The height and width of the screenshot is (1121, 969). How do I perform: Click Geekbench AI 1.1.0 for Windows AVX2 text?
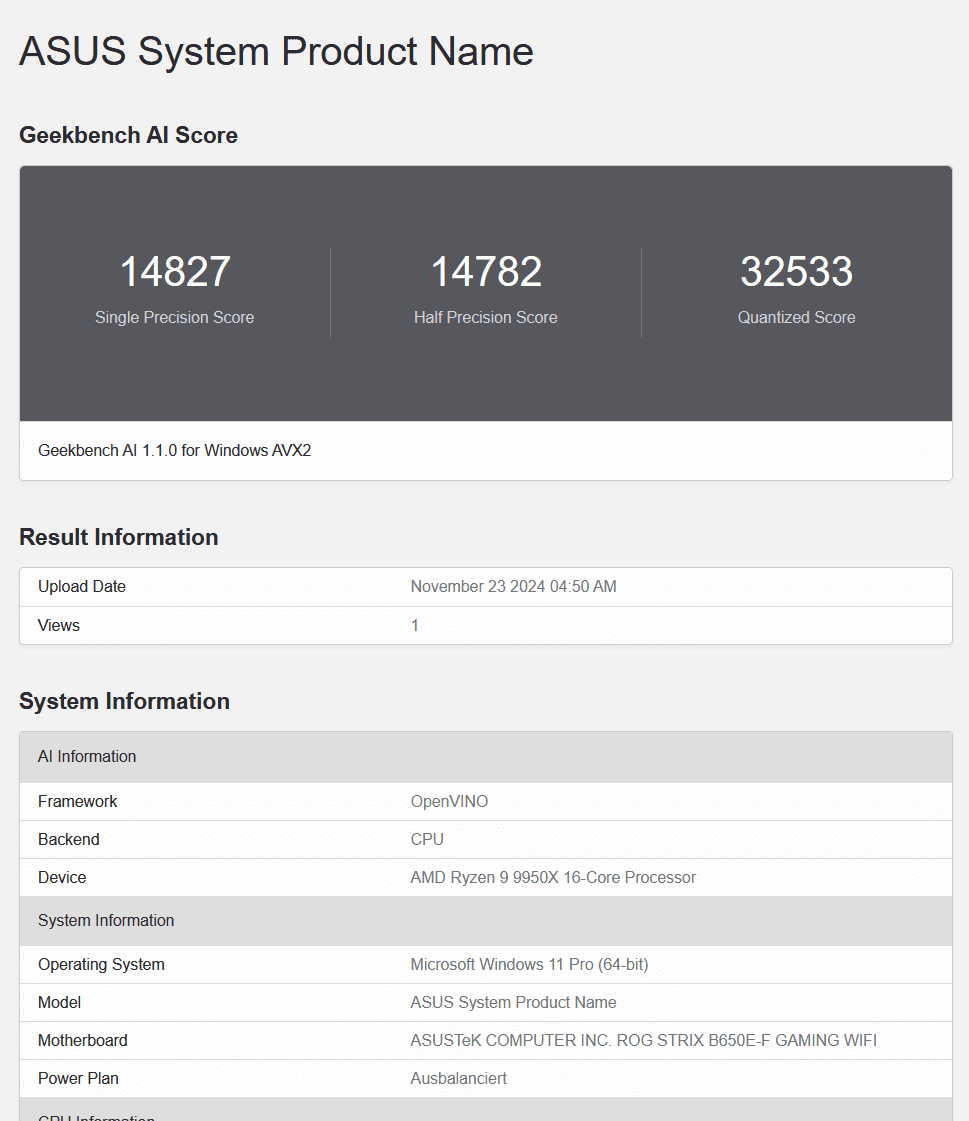click(x=174, y=450)
